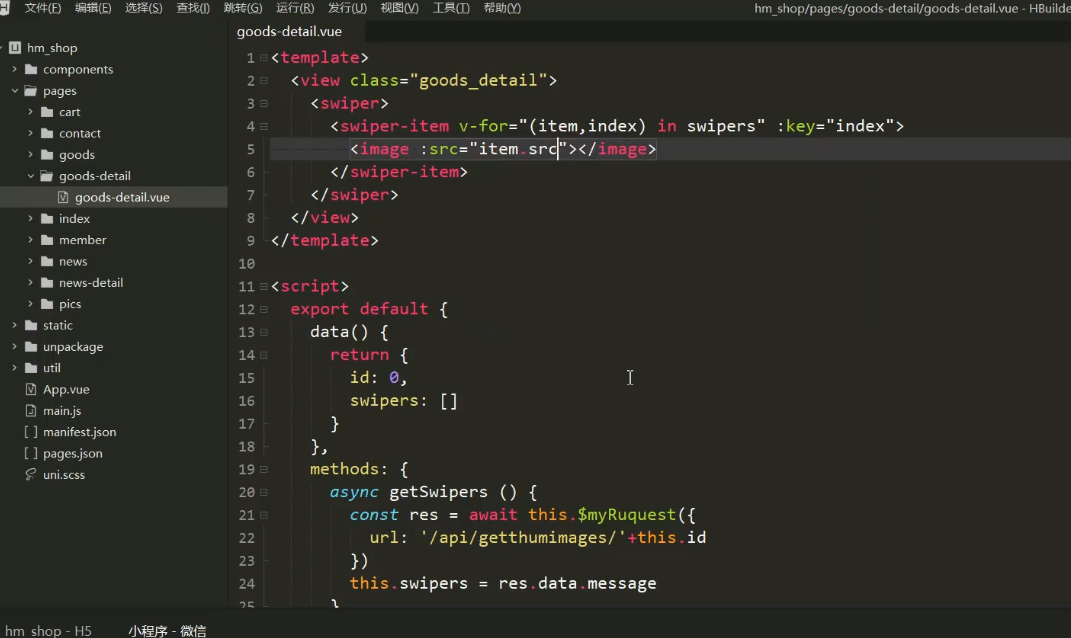Screen dimensions: 1071x638
Task: Expand the unpackage folder arrow
Action: pyautogui.click(x=14, y=346)
